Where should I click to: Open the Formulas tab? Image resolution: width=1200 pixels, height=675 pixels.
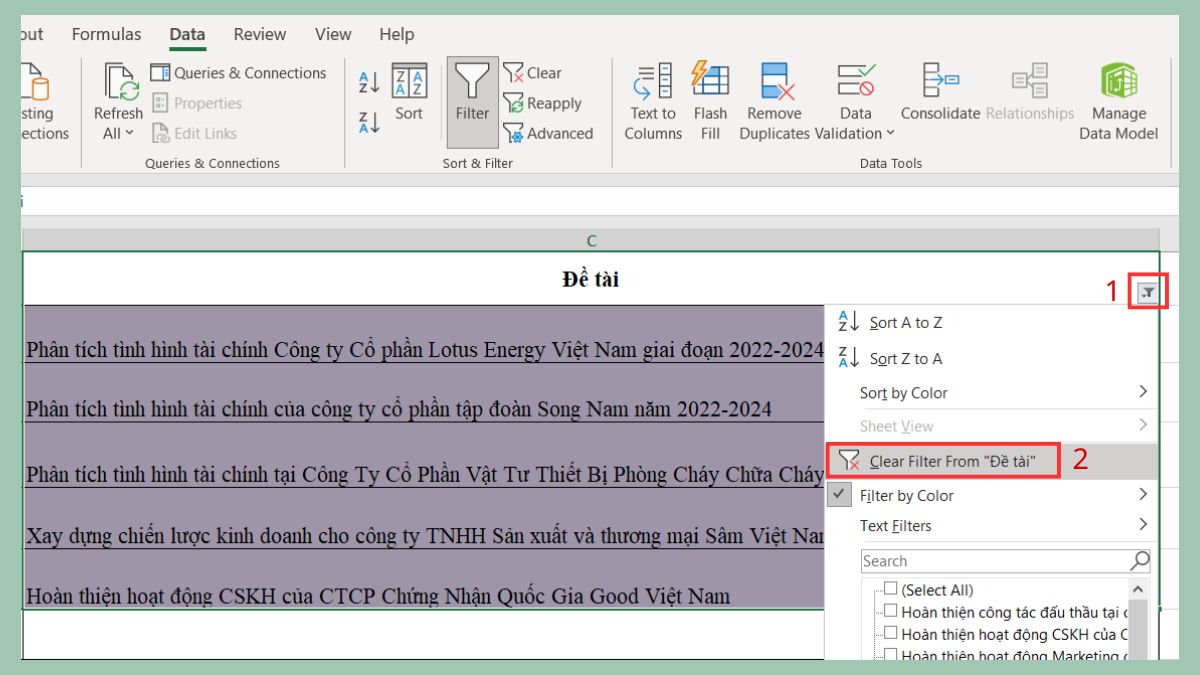coord(106,33)
